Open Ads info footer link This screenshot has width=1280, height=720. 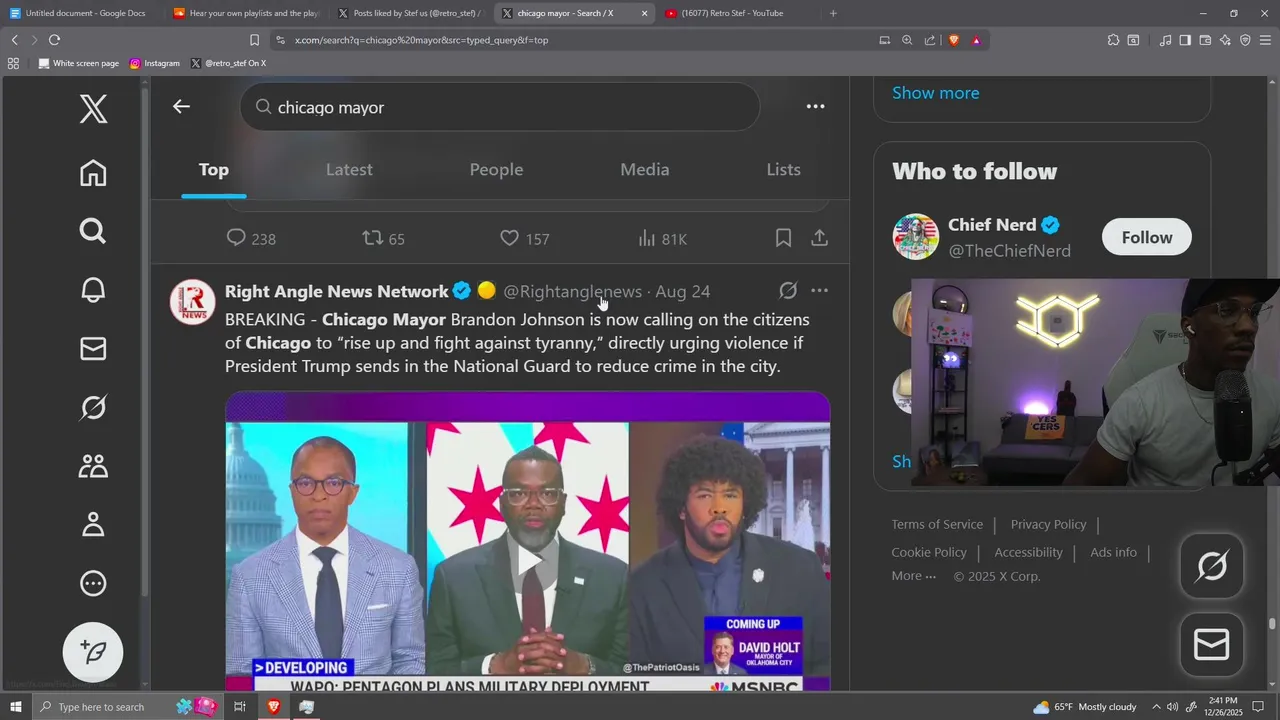[x=1113, y=552]
